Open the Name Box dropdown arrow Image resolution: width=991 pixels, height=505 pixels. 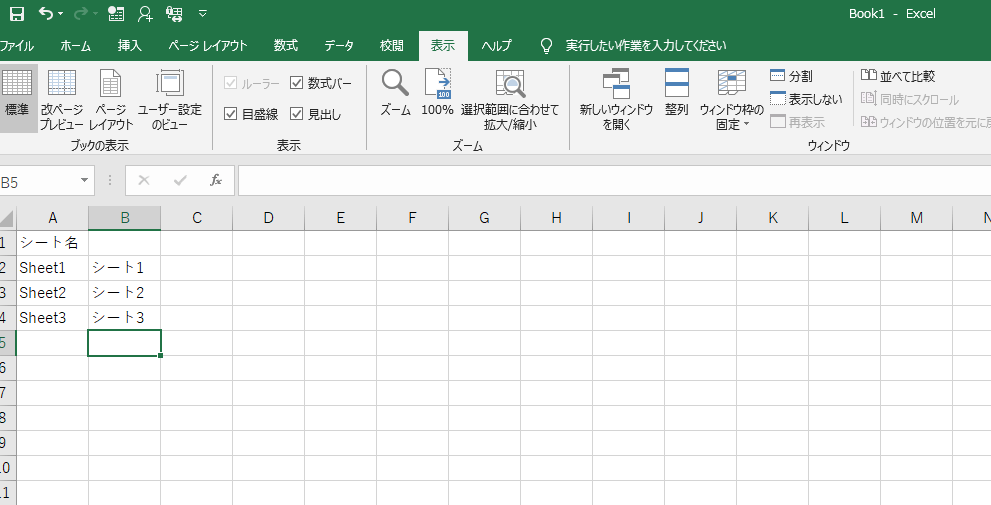(85, 181)
